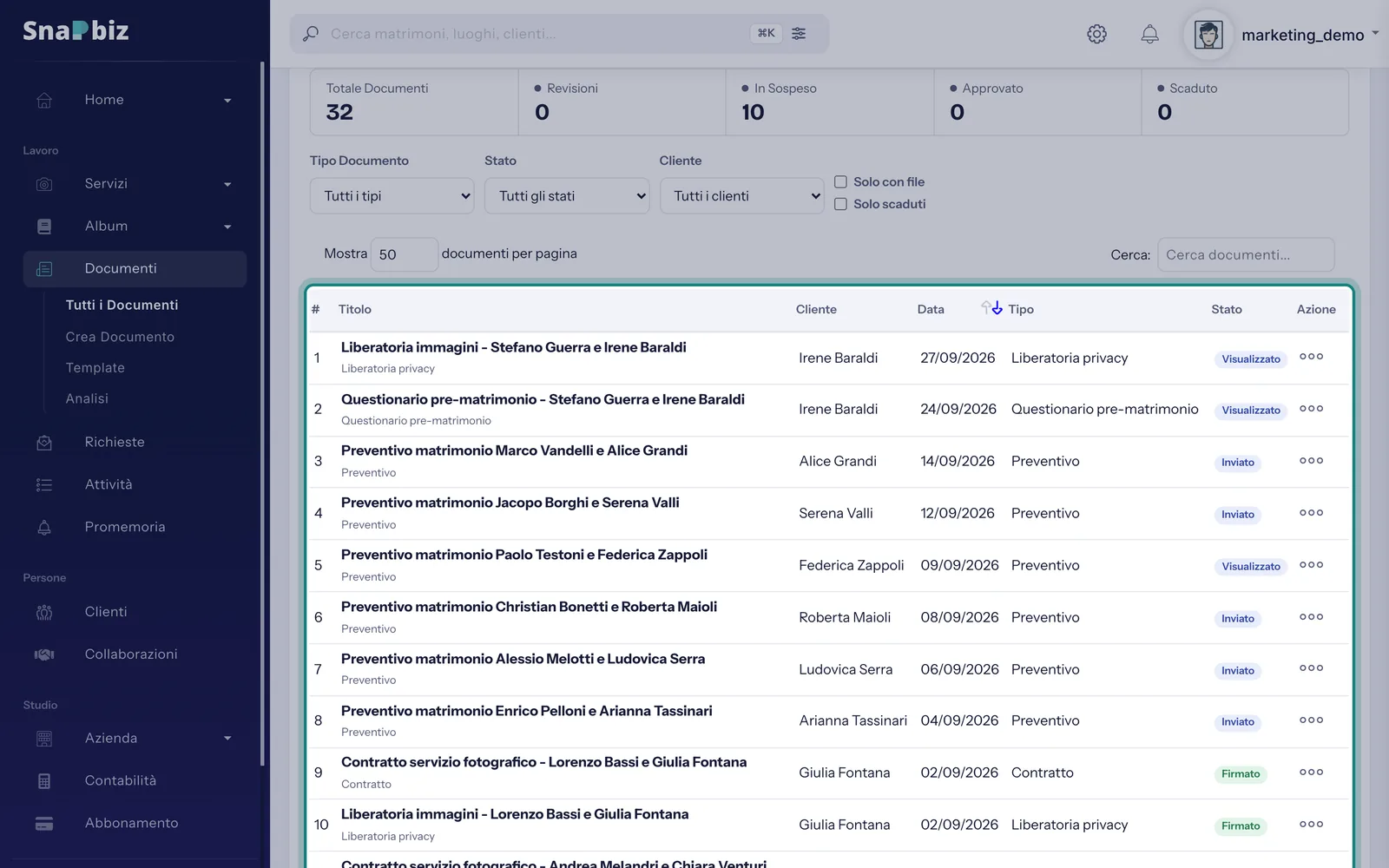This screenshot has width=1389, height=868.
Task: Click the Richieste inbox icon
Action: [44, 443]
